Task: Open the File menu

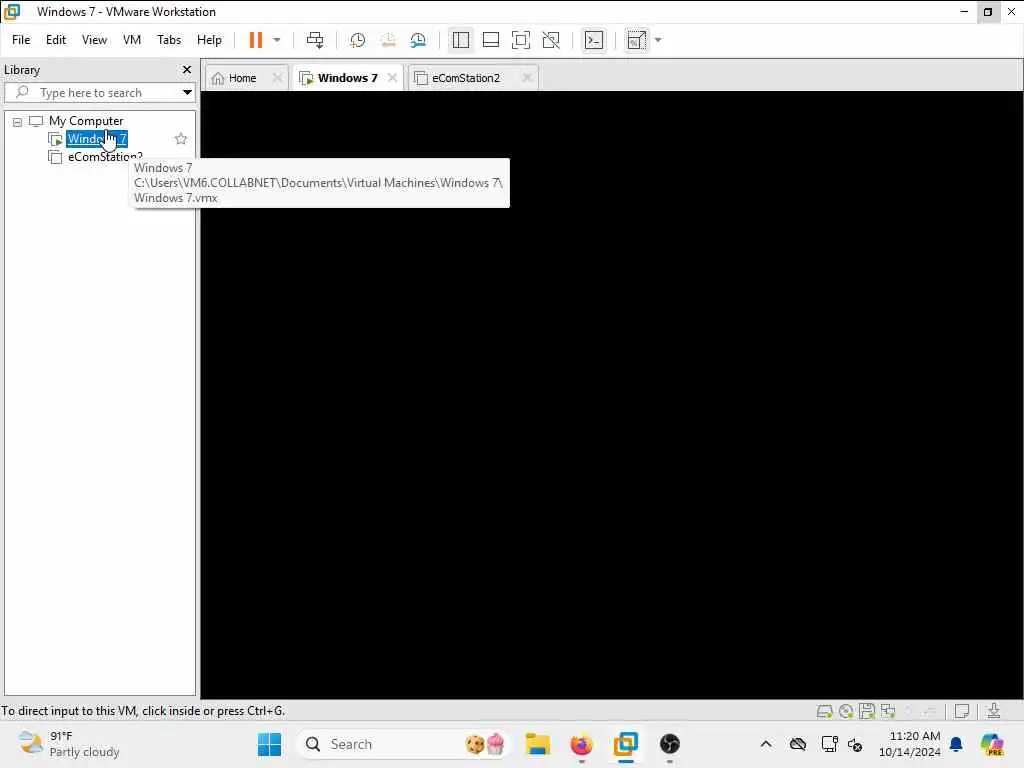Action: pyautogui.click(x=21, y=40)
